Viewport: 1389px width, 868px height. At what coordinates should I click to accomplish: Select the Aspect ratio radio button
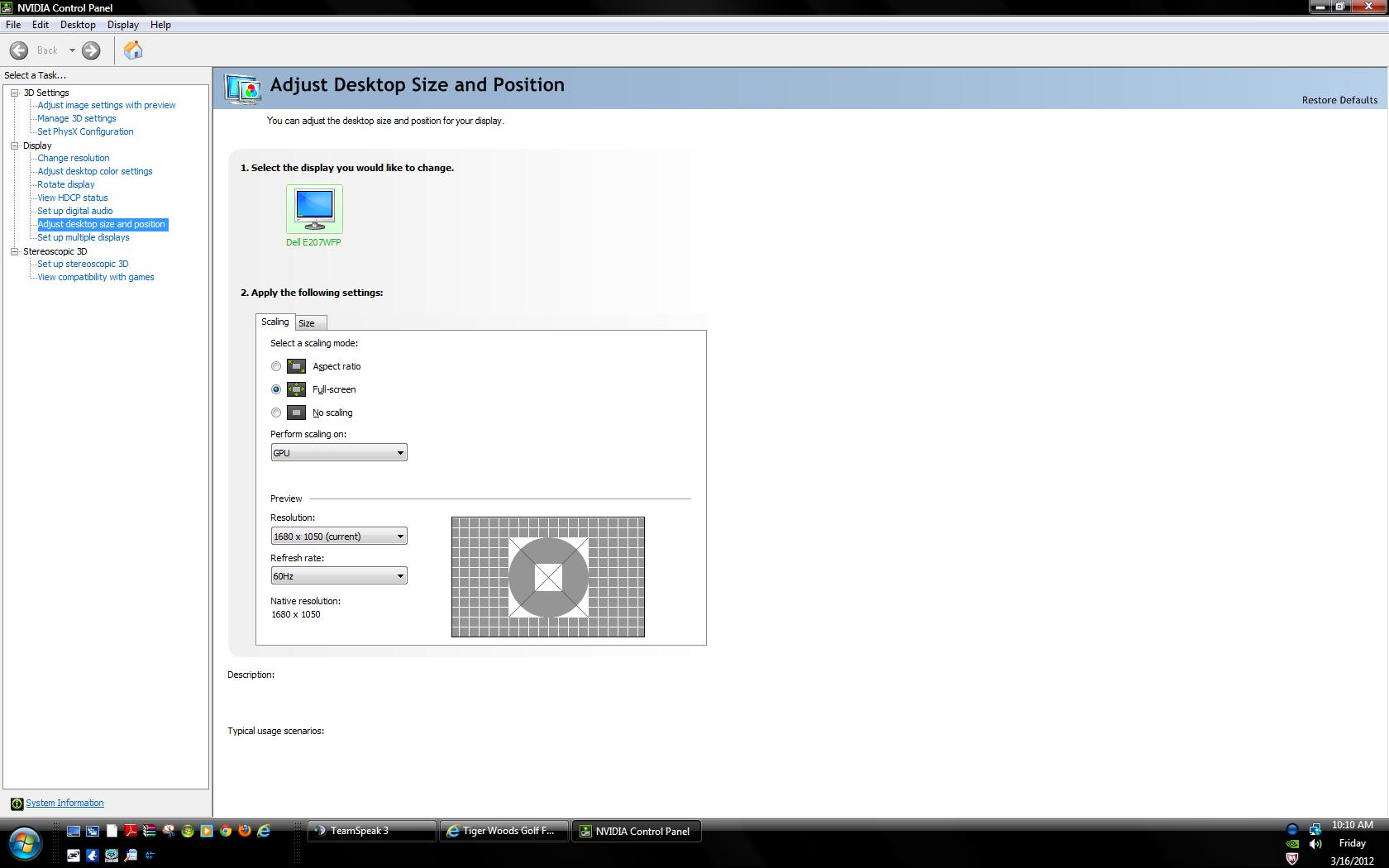(x=276, y=366)
